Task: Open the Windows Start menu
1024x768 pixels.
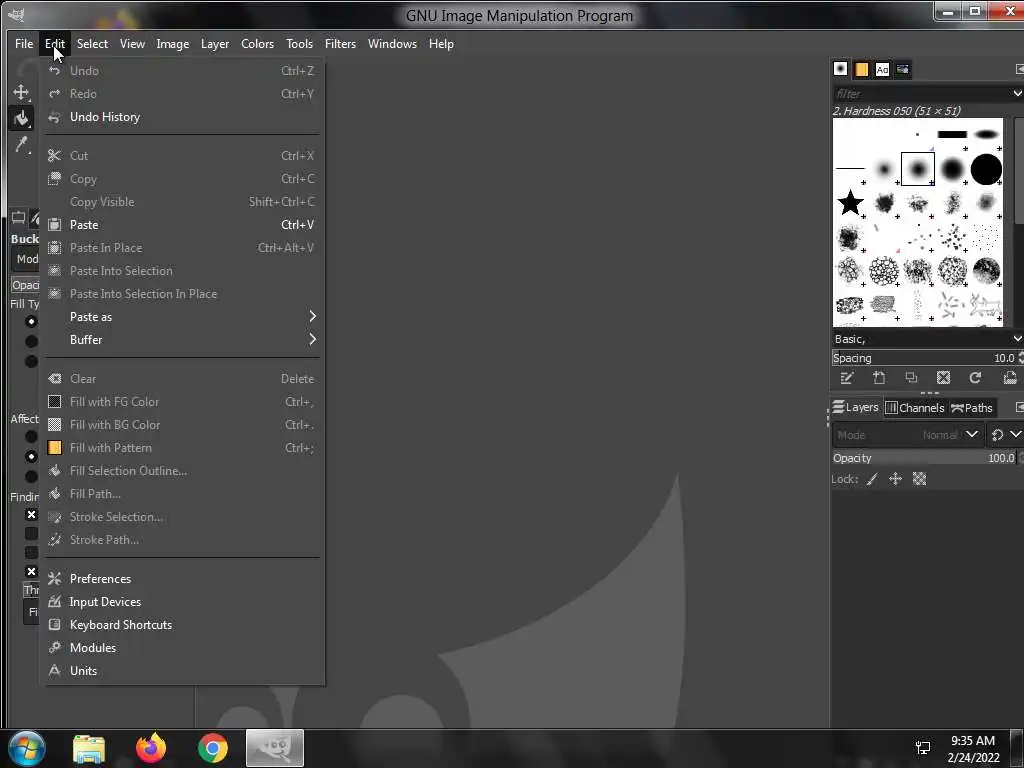Action: pyautogui.click(x=27, y=748)
